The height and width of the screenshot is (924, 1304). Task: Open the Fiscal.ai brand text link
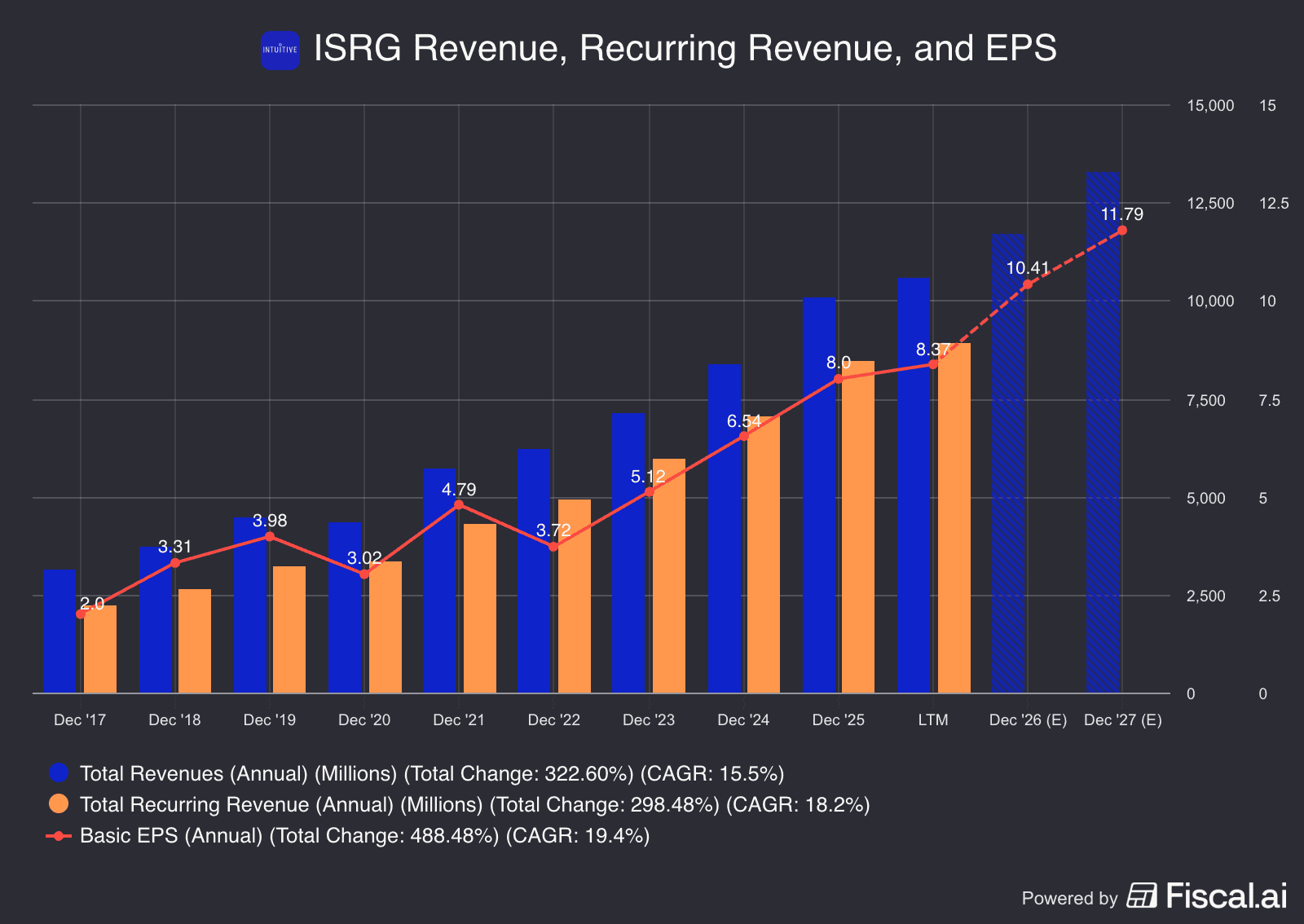point(1227,895)
